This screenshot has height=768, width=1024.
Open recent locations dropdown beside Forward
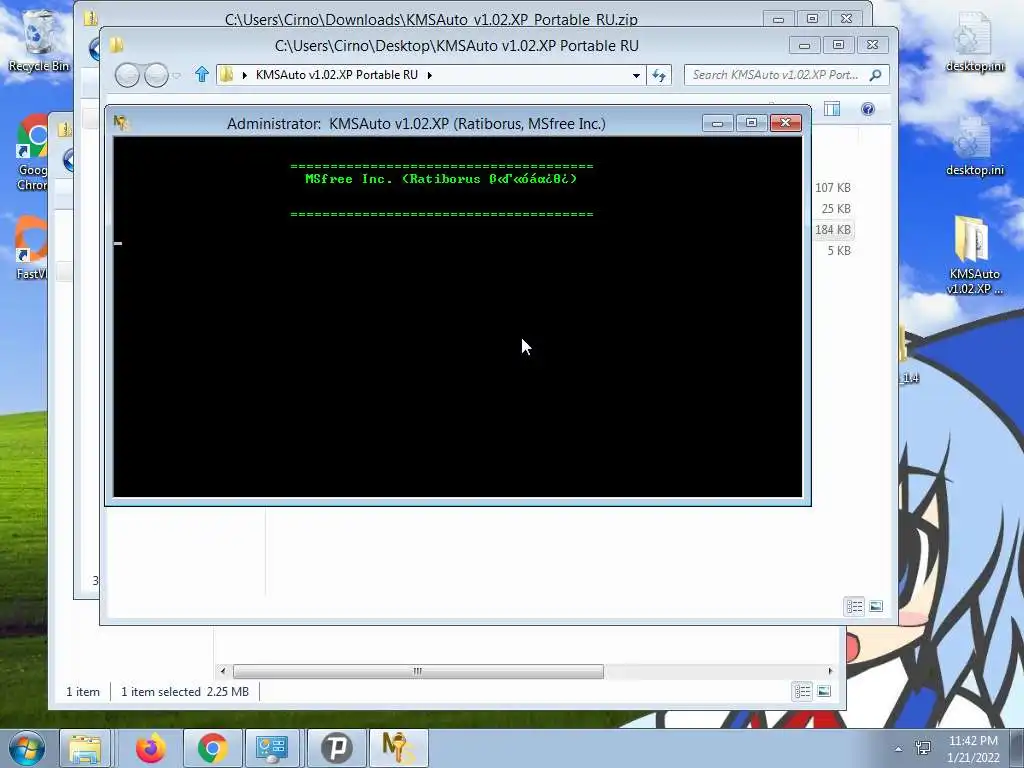click(x=176, y=76)
